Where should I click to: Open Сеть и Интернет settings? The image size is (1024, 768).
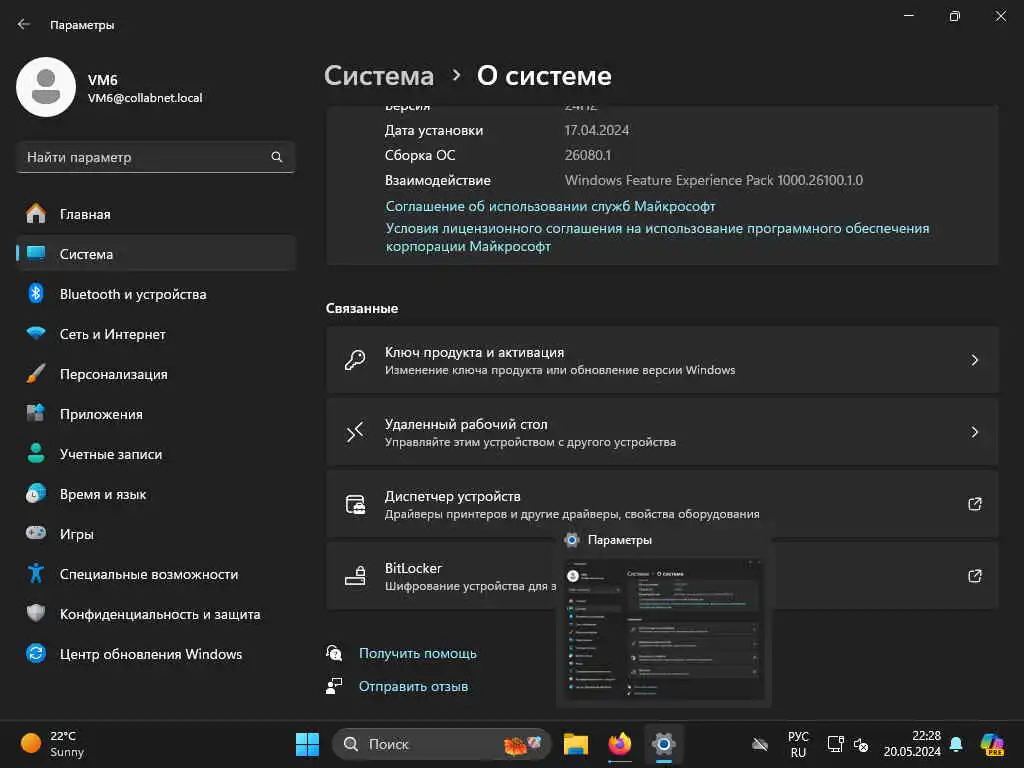[x=156, y=334]
